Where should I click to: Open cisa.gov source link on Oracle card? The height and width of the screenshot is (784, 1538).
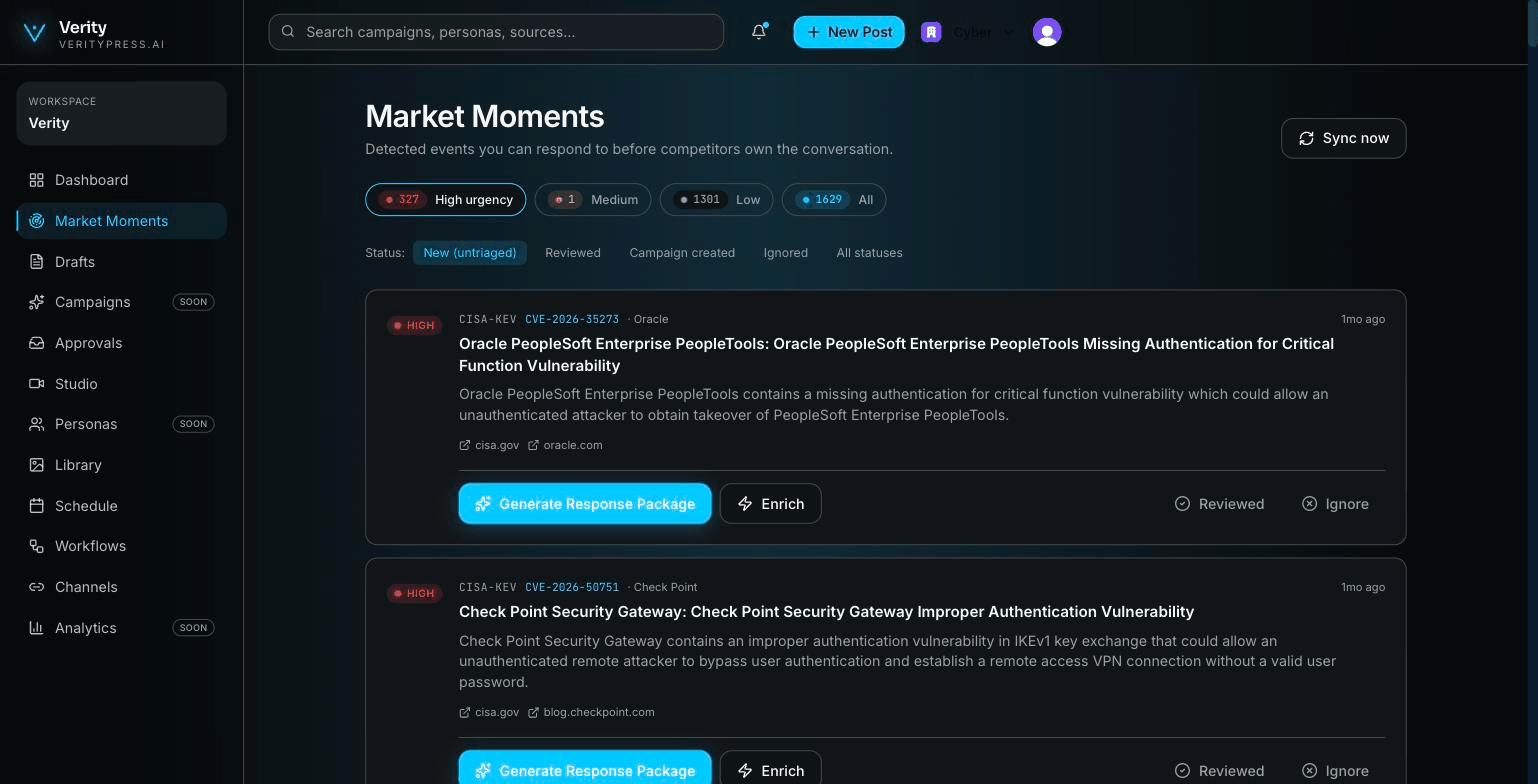tap(489, 445)
